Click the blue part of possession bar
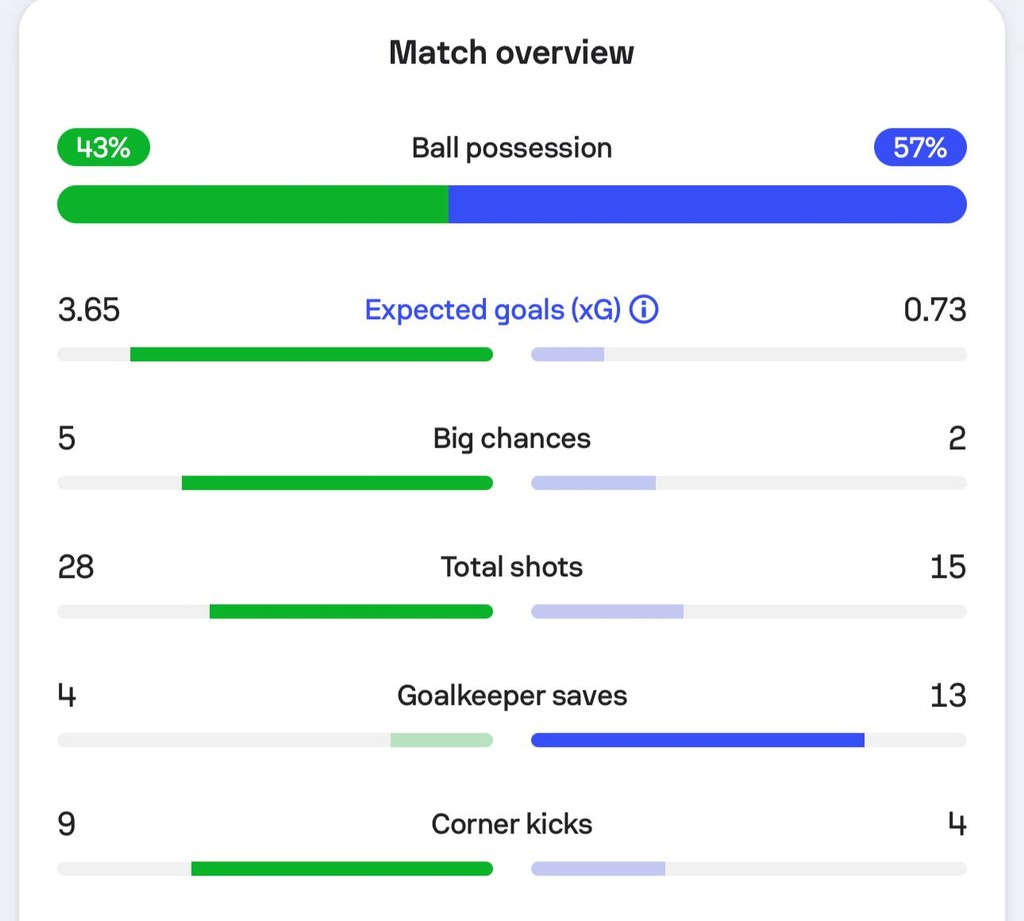 (x=707, y=204)
